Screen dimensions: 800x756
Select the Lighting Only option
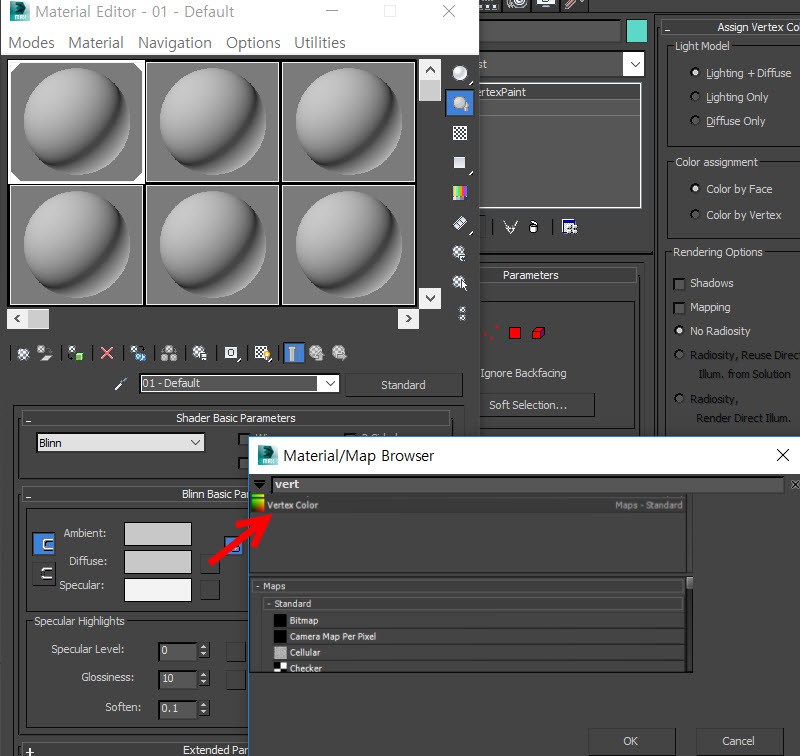click(x=694, y=96)
